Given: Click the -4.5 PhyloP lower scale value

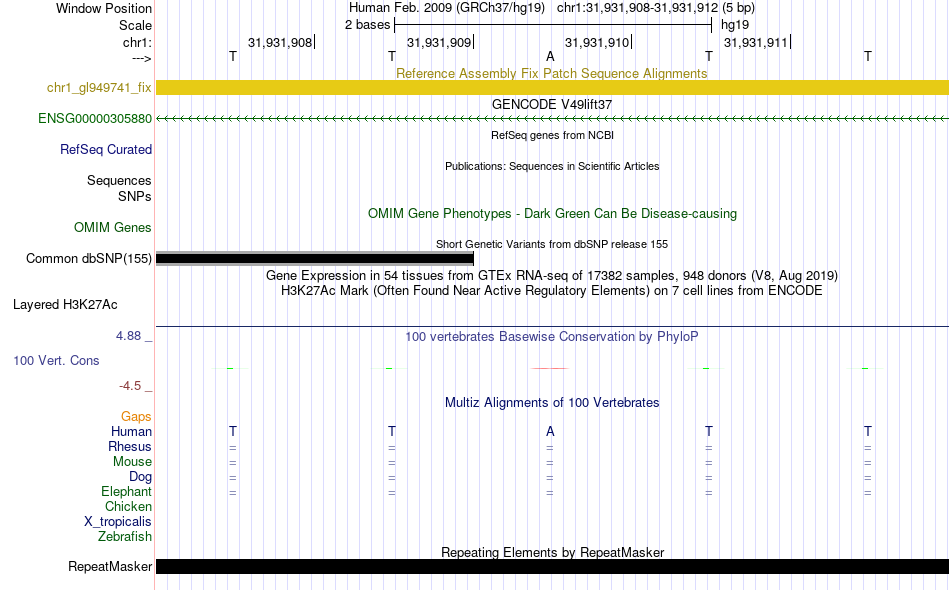Looking at the screenshot, I should pyautogui.click(x=130, y=386).
